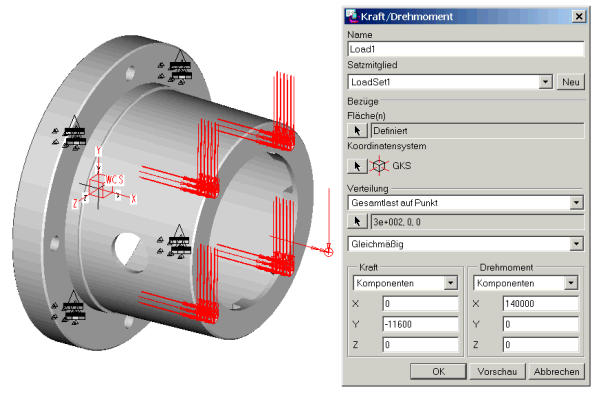Click the Abbrechen button
Viewport: 599px width, 394px height.
[x=556, y=371]
